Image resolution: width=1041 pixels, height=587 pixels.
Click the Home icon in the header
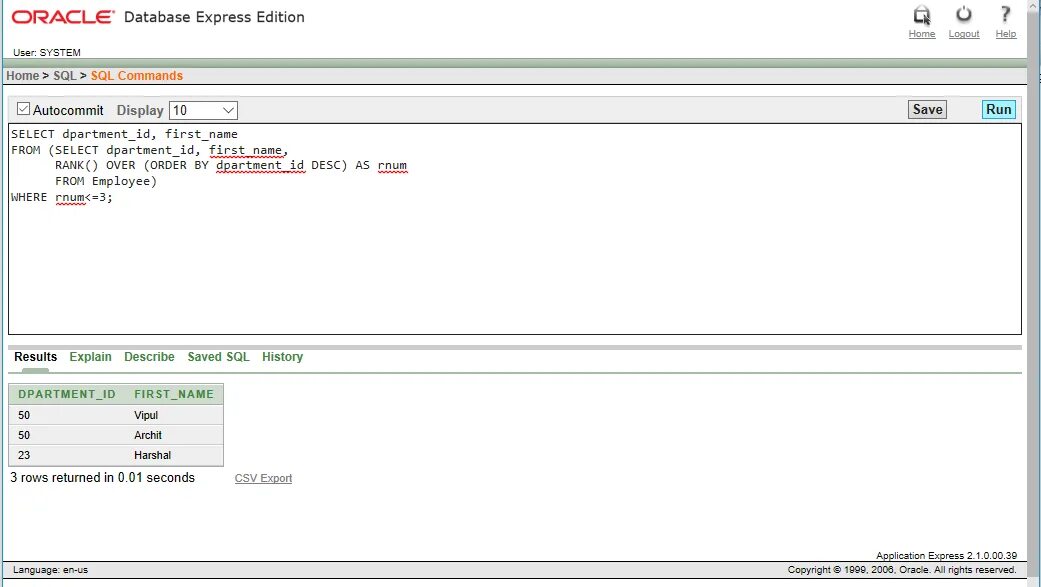tap(921, 15)
